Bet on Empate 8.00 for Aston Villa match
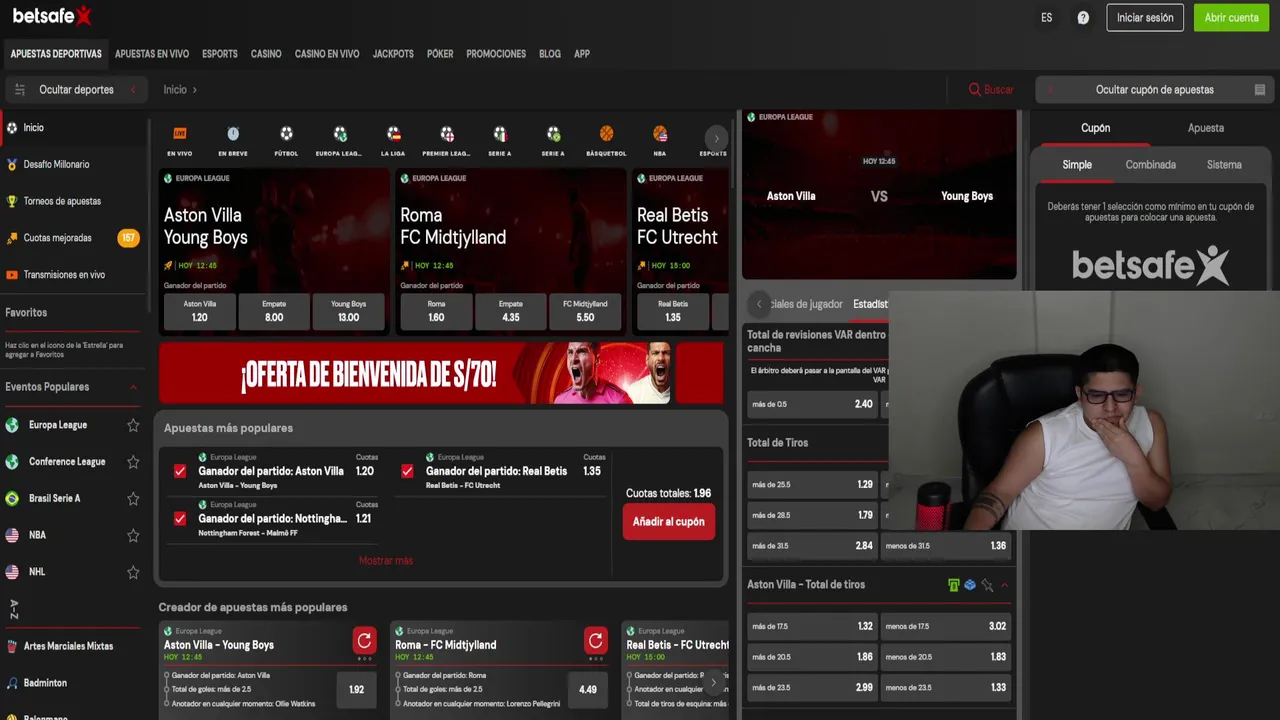The height and width of the screenshot is (720, 1280). (x=274, y=311)
